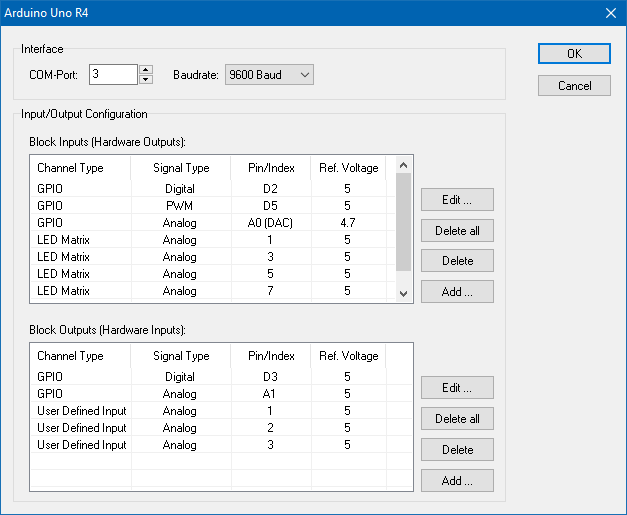Viewport: 627px width, 515px height.
Task: Click Pin/Index header in Block Outputs
Action: click(x=271, y=356)
